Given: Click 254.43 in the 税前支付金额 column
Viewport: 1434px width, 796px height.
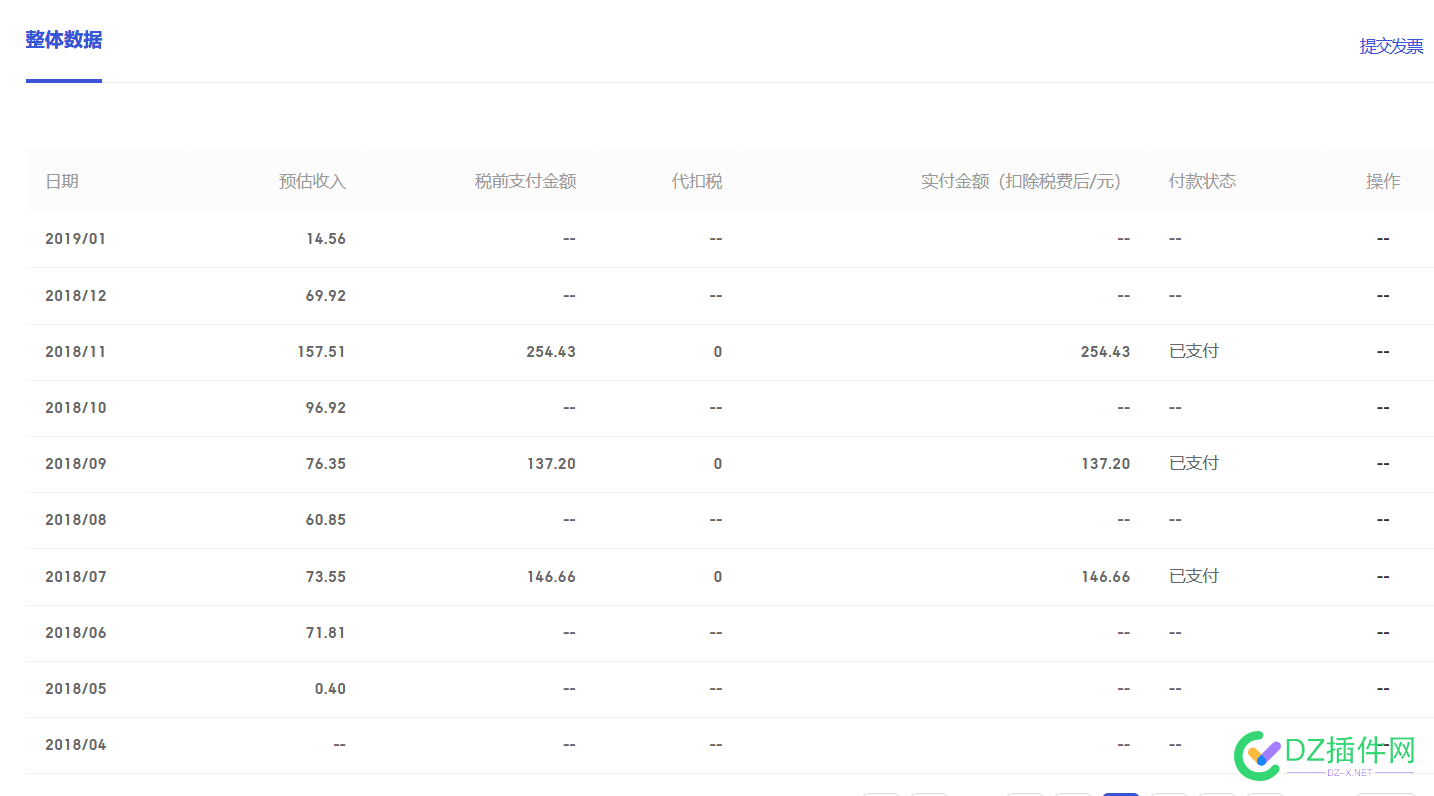Looking at the screenshot, I should 551,352.
